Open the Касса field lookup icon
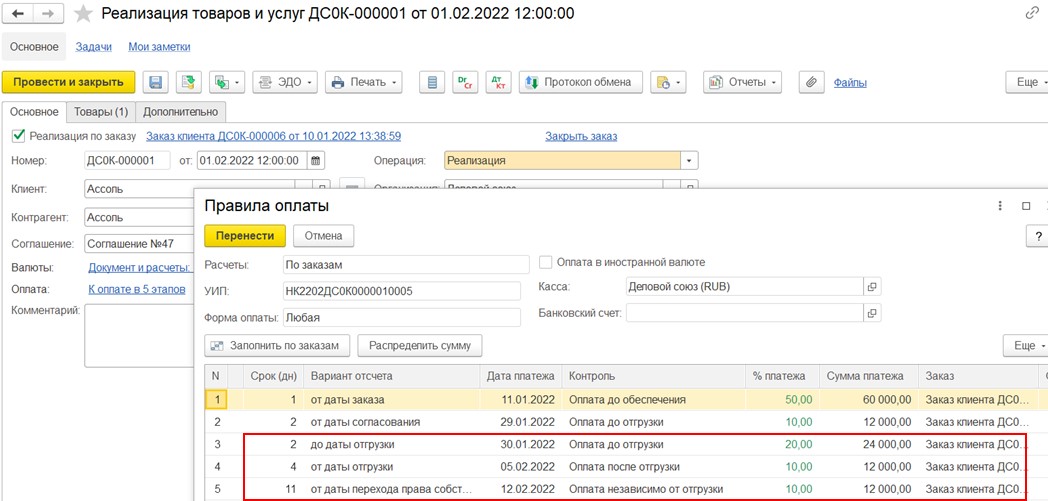The image size is (1048, 501). click(872, 287)
